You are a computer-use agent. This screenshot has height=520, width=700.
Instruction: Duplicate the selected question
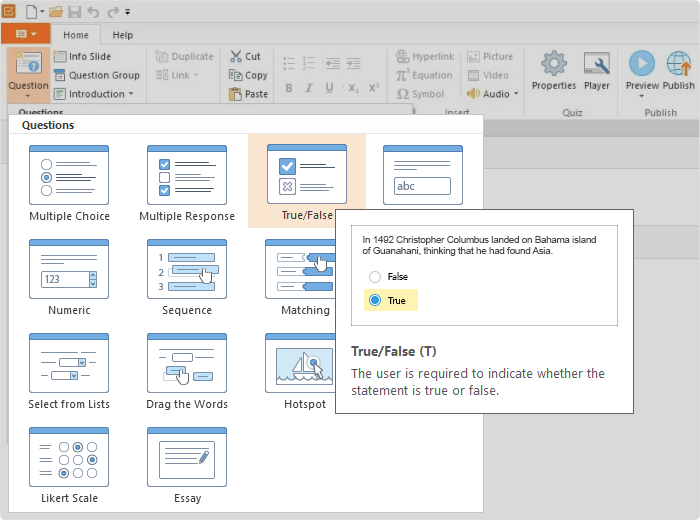point(184,56)
